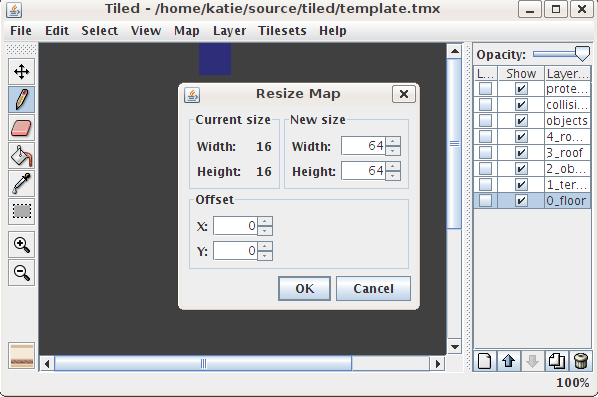
Task: Select the collisi... layer name
Action: (x=567, y=105)
